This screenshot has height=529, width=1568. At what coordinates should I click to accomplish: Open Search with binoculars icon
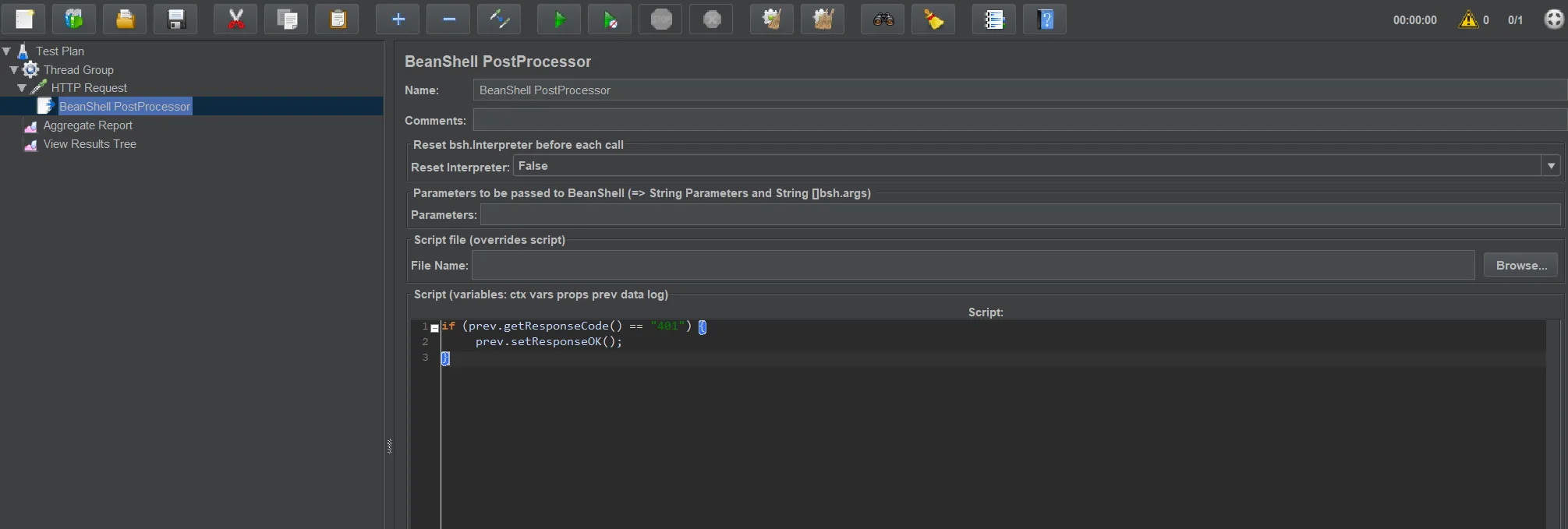(883, 19)
